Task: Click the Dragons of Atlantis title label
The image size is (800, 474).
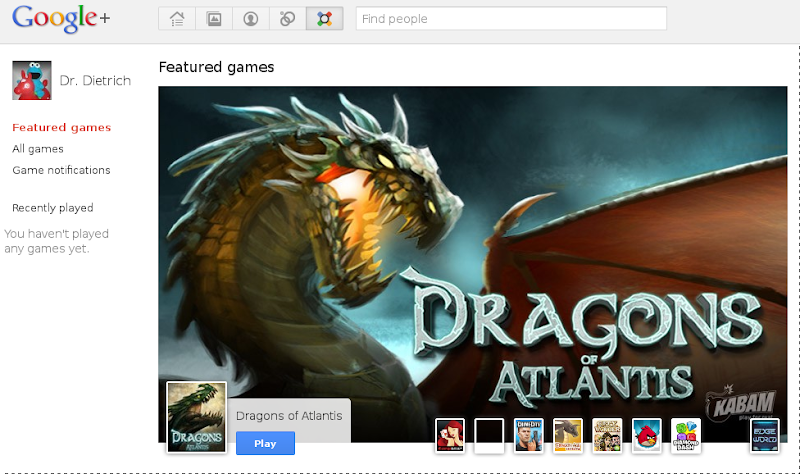Action: click(289, 416)
